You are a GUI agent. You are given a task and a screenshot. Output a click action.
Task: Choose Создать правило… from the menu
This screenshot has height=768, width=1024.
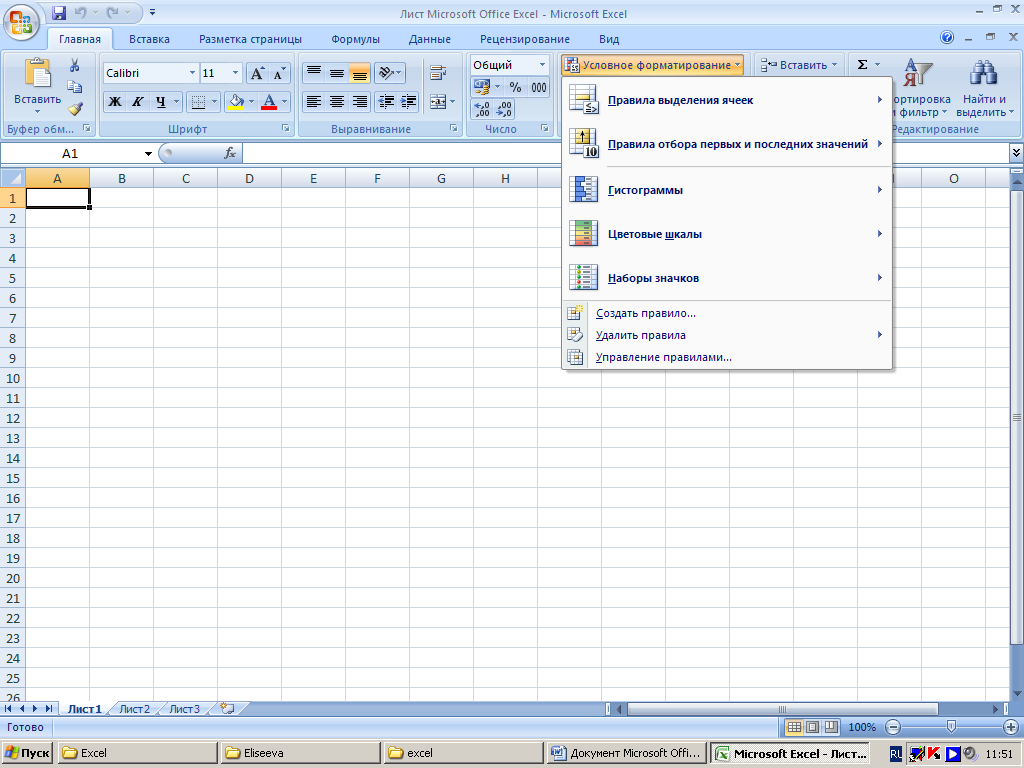click(727, 313)
